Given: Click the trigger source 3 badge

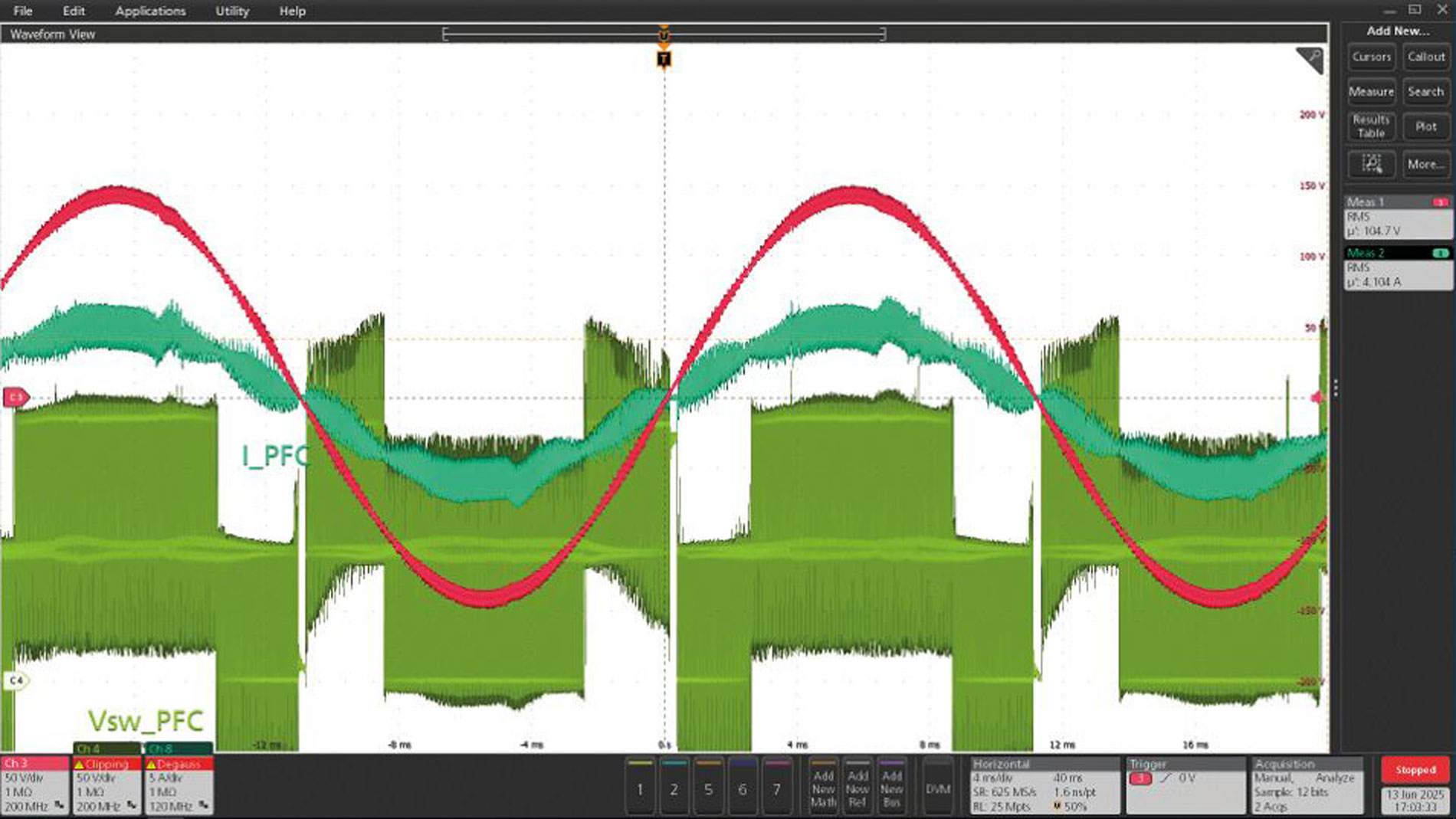Looking at the screenshot, I should [x=1140, y=778].
